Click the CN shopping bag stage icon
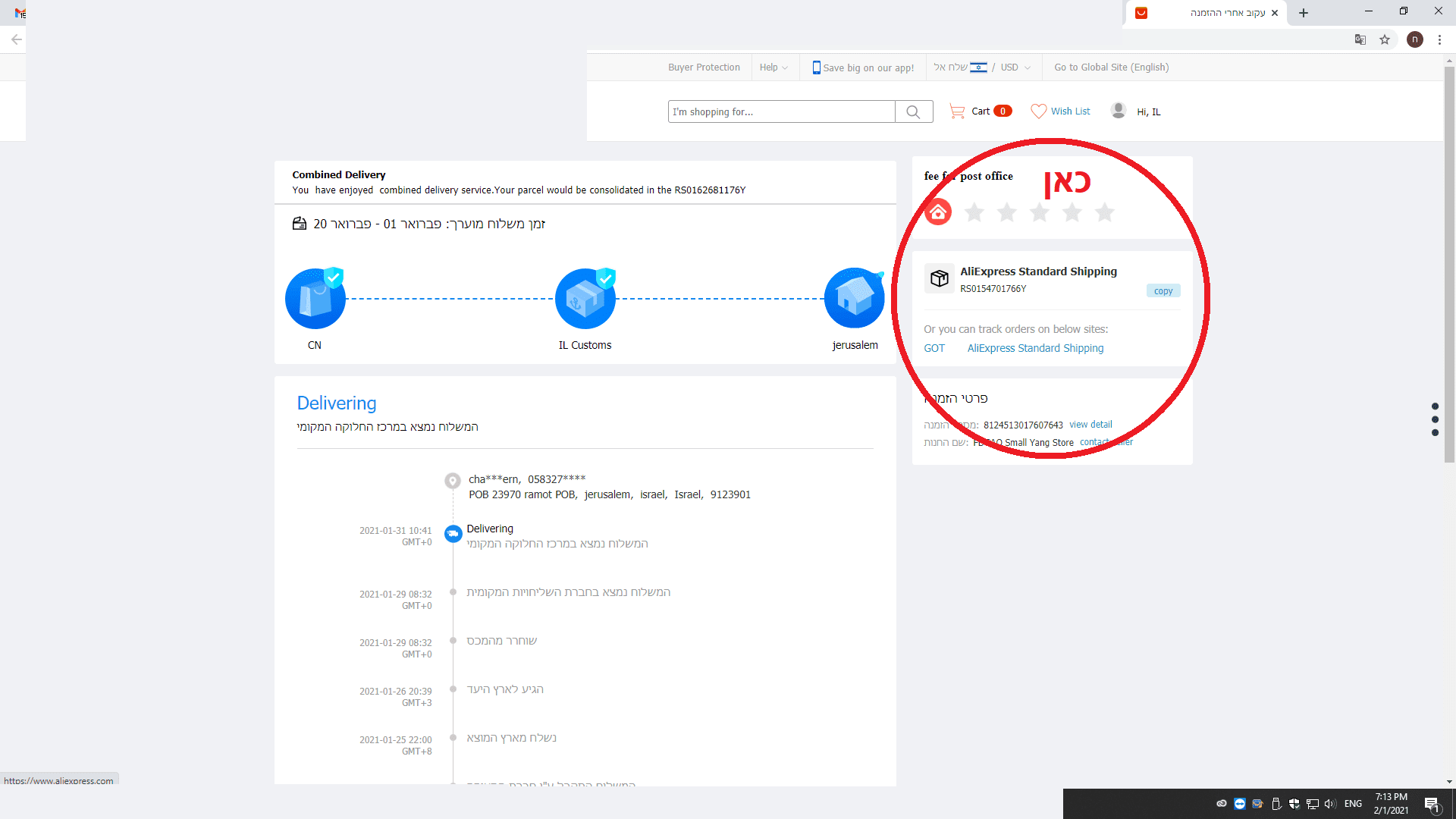This screenshot has width=1456, height=819. [315, 299]
